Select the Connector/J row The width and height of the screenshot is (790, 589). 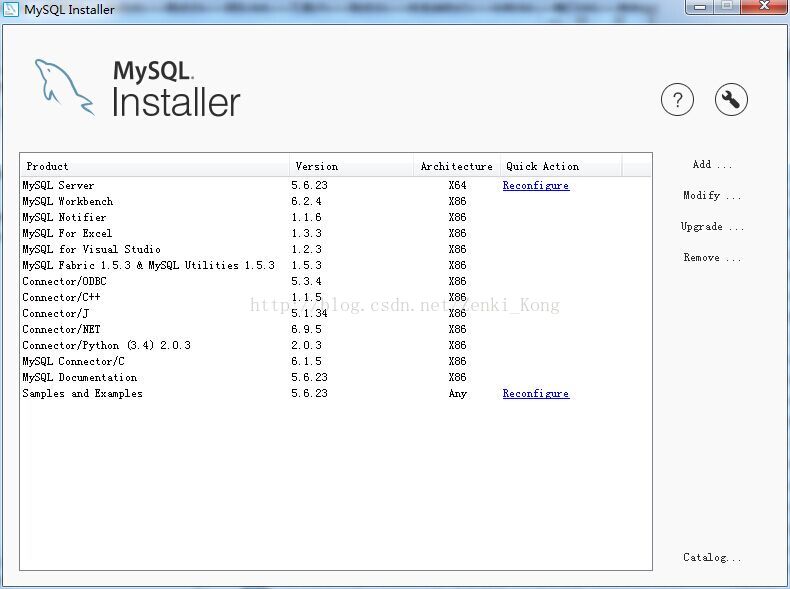(336, 313)
